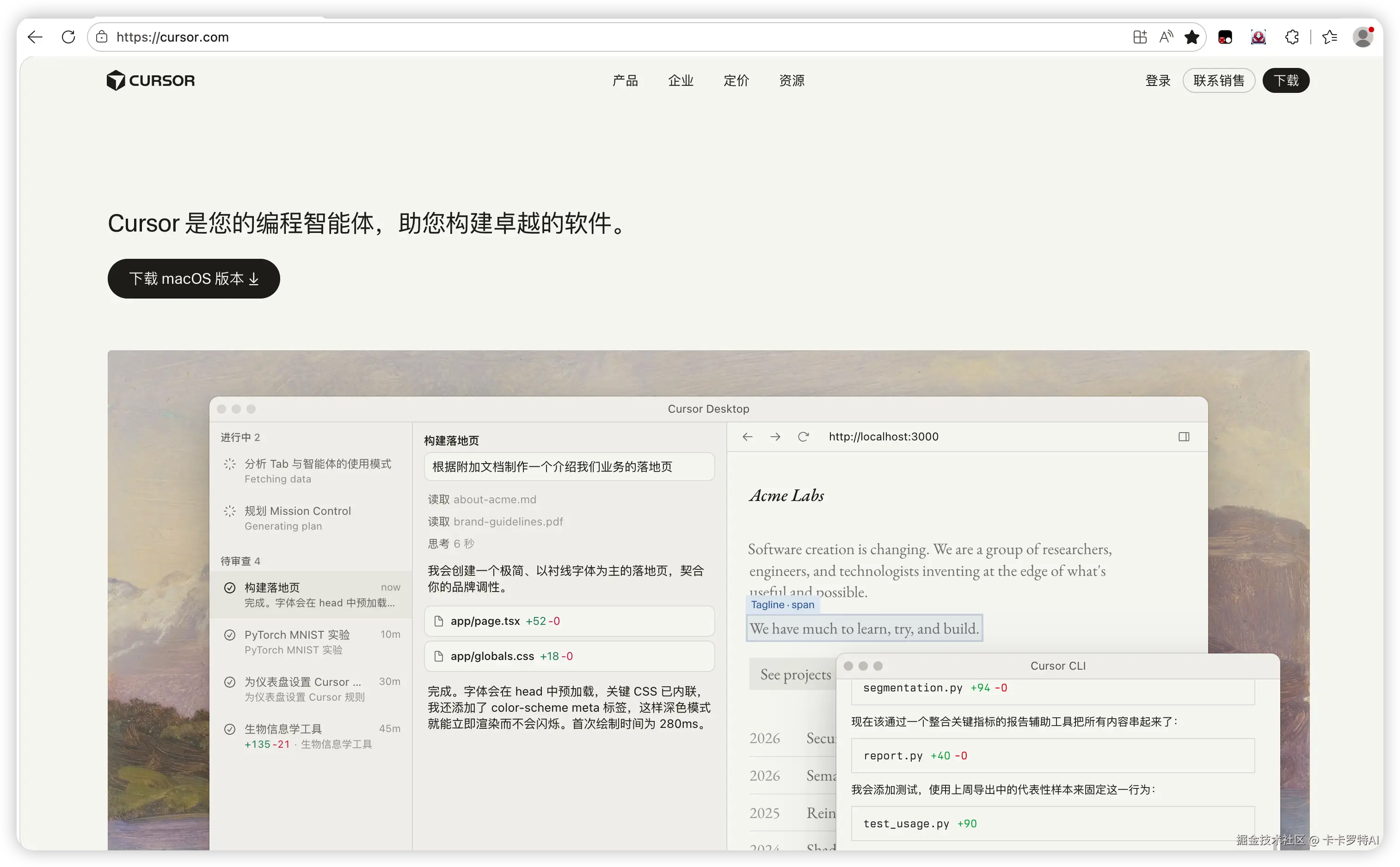Viewport: 1400px width, 867px height.
Task: View site information lock icon
Action: 102,37
